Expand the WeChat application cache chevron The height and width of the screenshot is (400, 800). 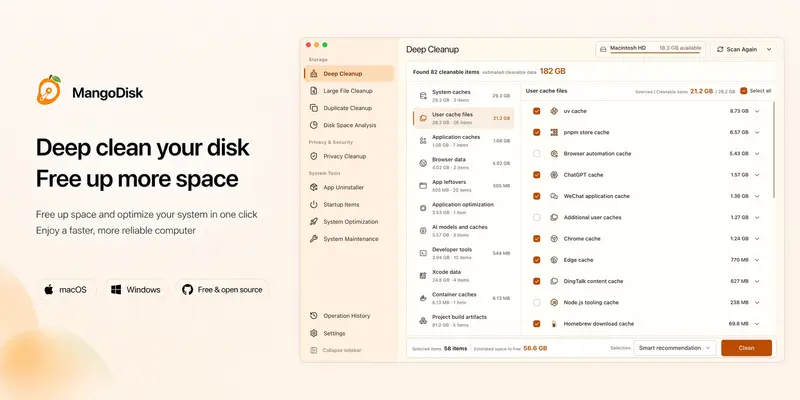coord(757,196)
